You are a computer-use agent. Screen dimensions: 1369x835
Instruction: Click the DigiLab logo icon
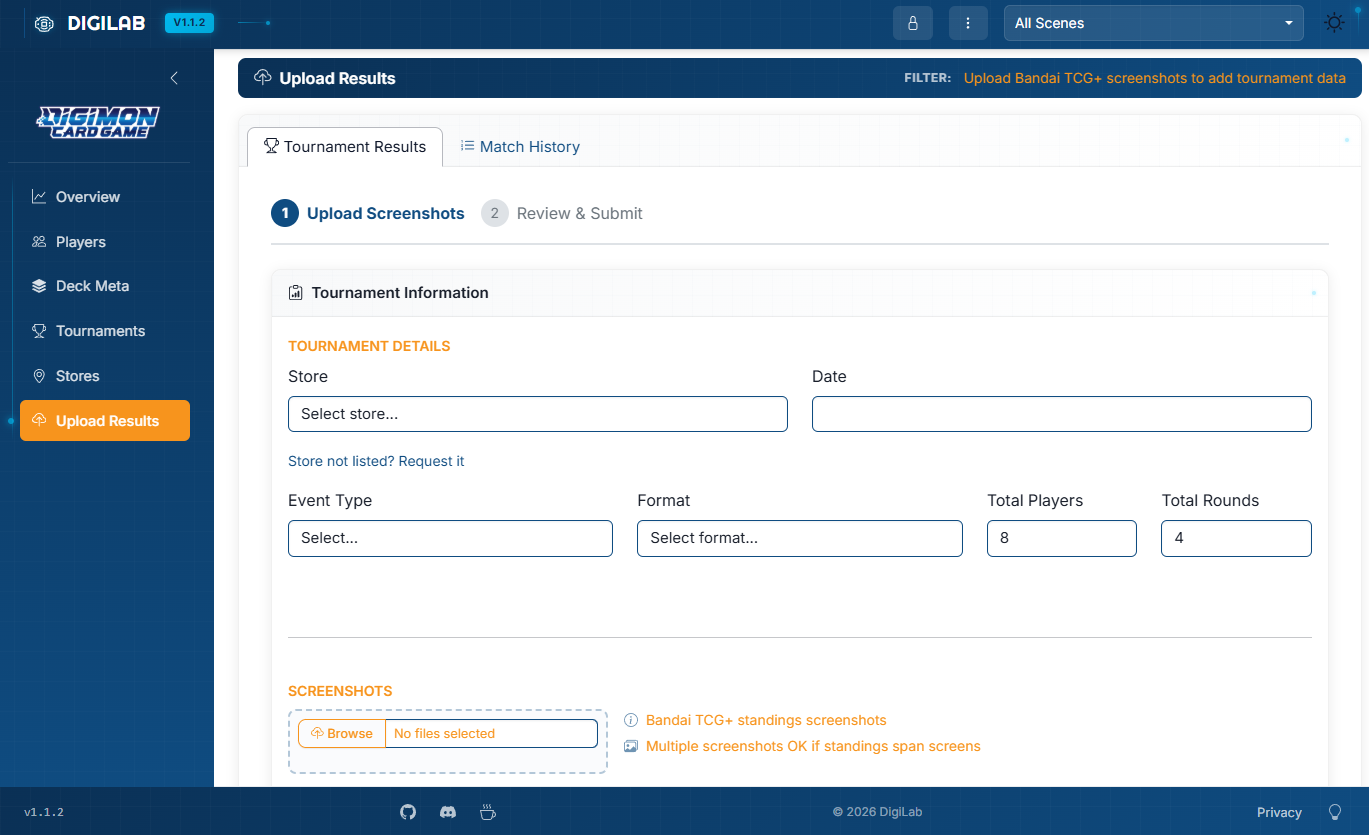tap(44, 24)
